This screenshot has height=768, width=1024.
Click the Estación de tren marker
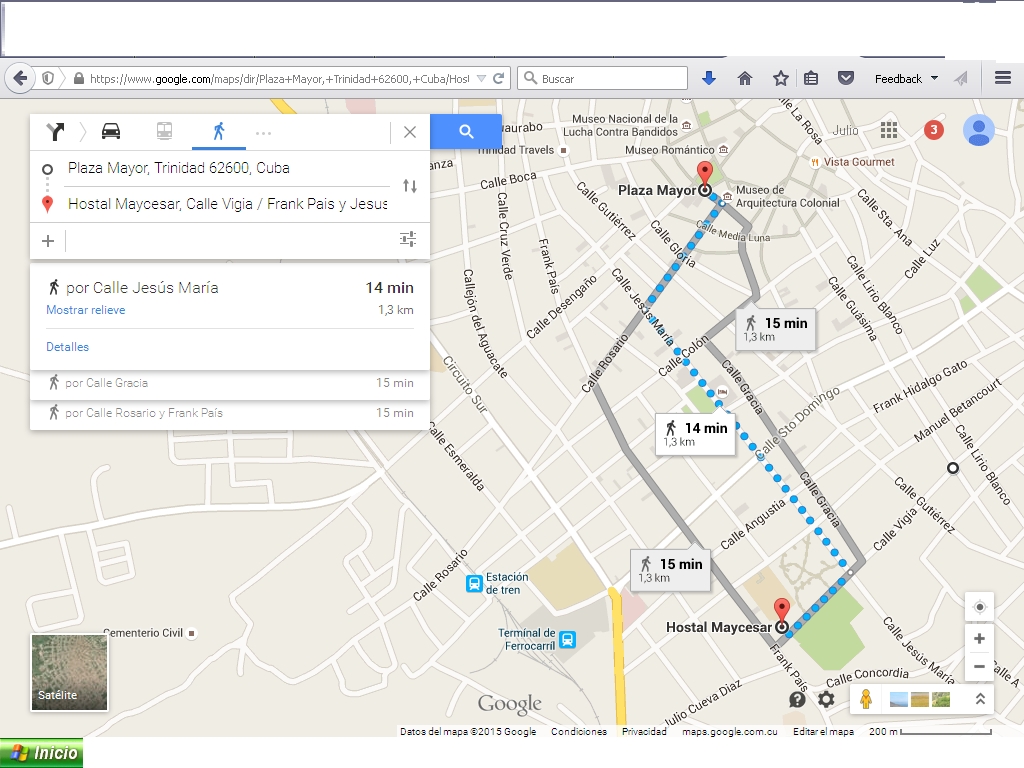point(474,583)
